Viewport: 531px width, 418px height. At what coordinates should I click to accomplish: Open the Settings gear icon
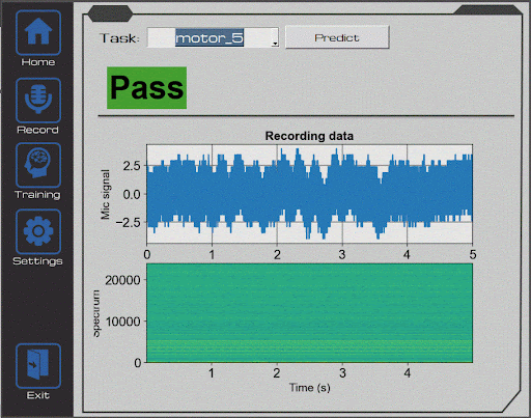[38, 231]
